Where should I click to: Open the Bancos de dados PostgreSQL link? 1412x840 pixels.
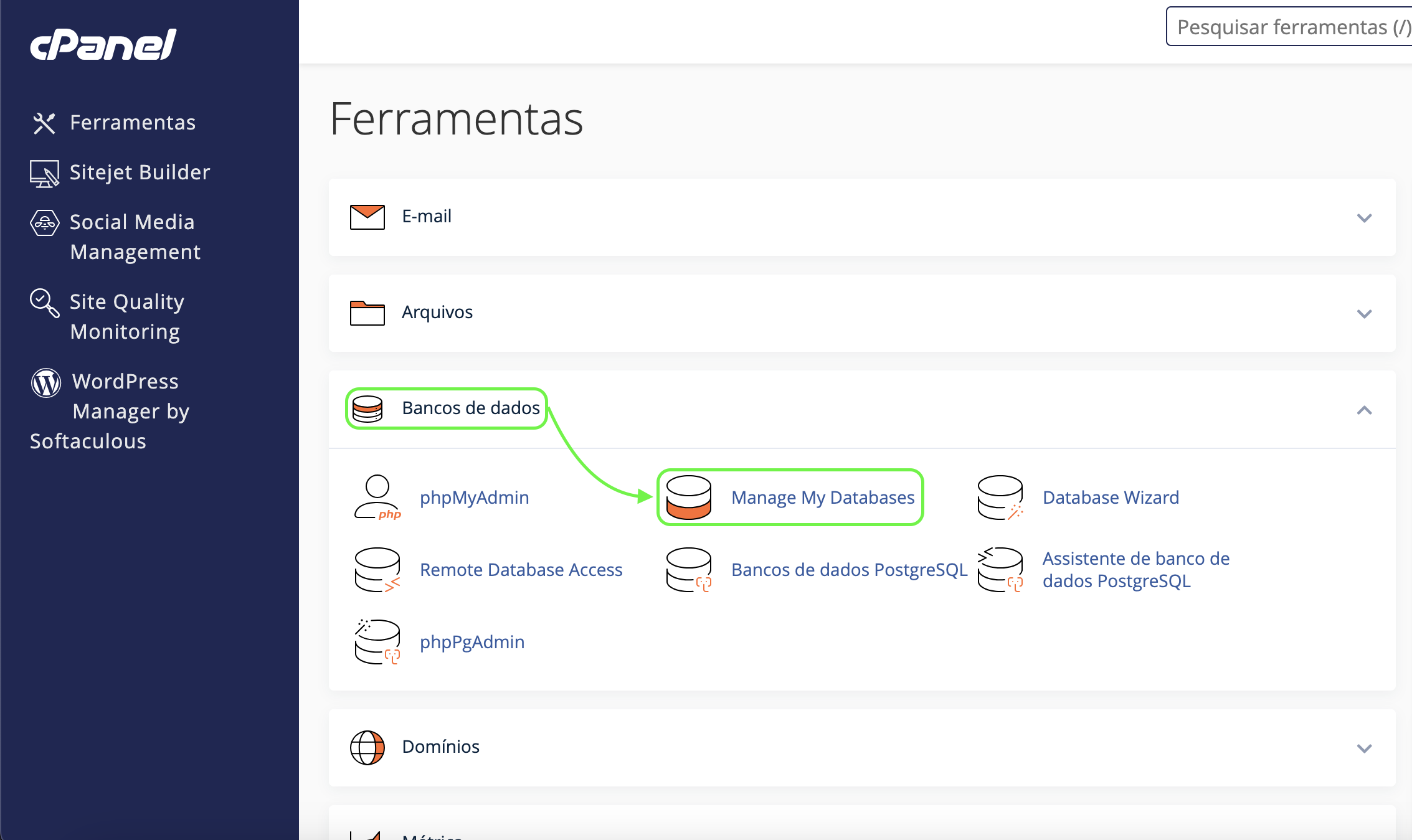click(849, 570)
